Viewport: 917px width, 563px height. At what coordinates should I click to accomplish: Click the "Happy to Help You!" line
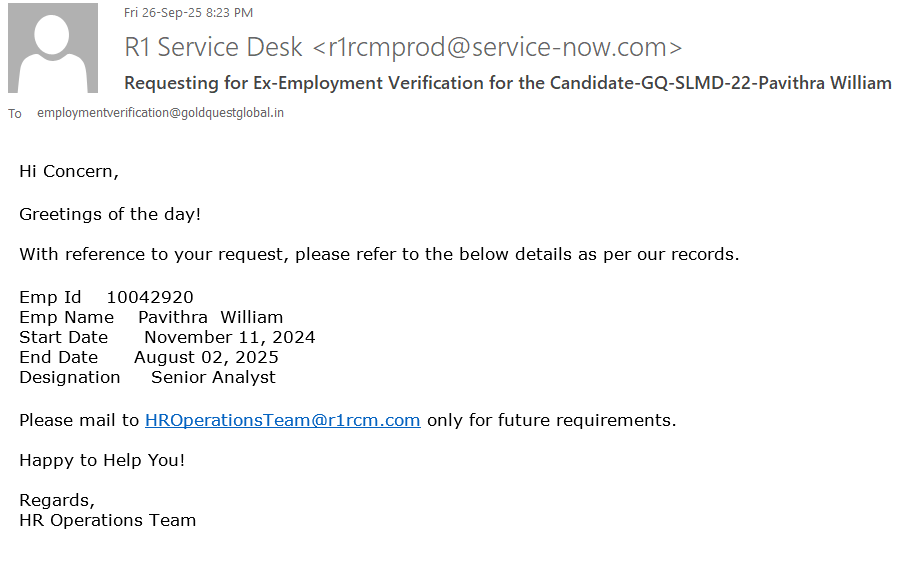(x=102, y=460)
